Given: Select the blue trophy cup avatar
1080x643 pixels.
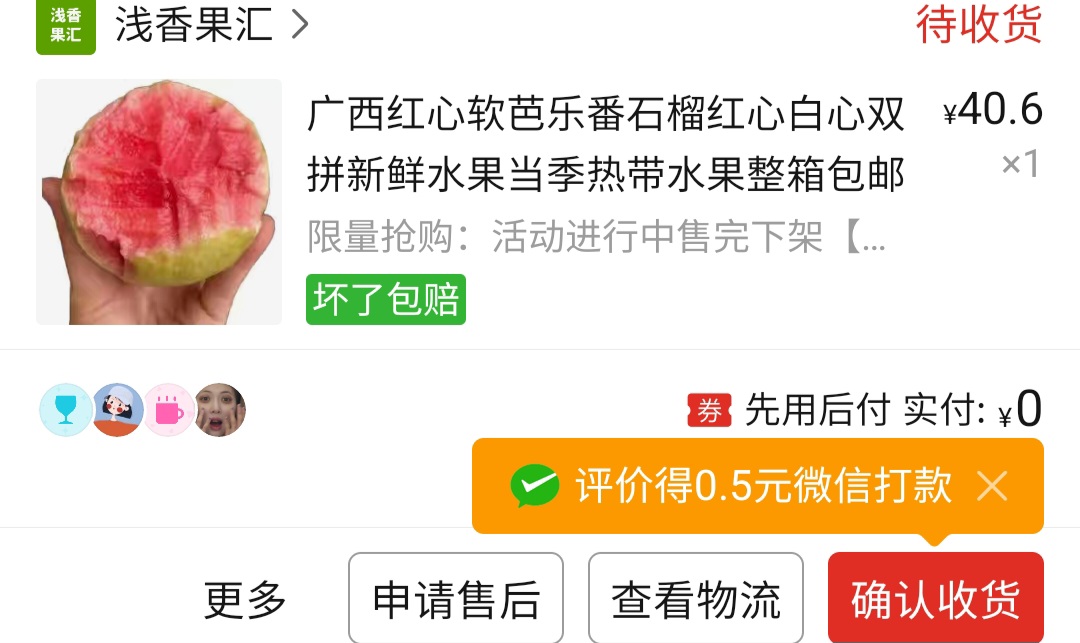Looking at the screenshot, I should point(65,410).
